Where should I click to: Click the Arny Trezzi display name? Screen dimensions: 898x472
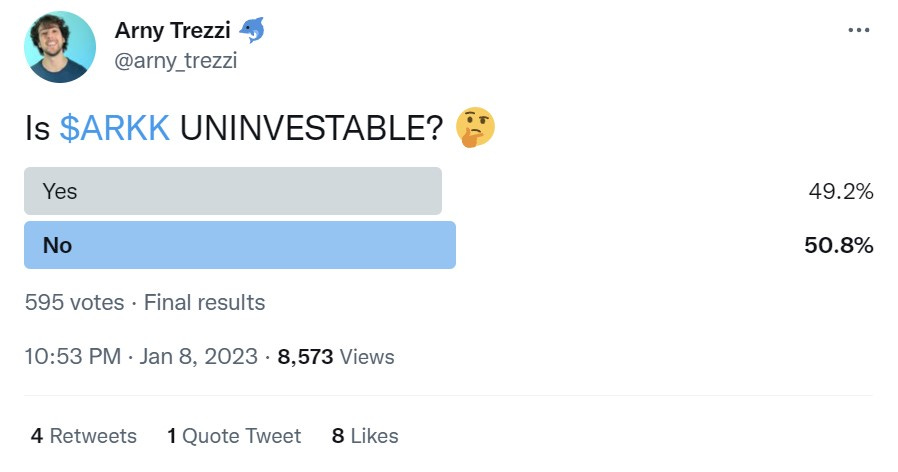point(172,30)
